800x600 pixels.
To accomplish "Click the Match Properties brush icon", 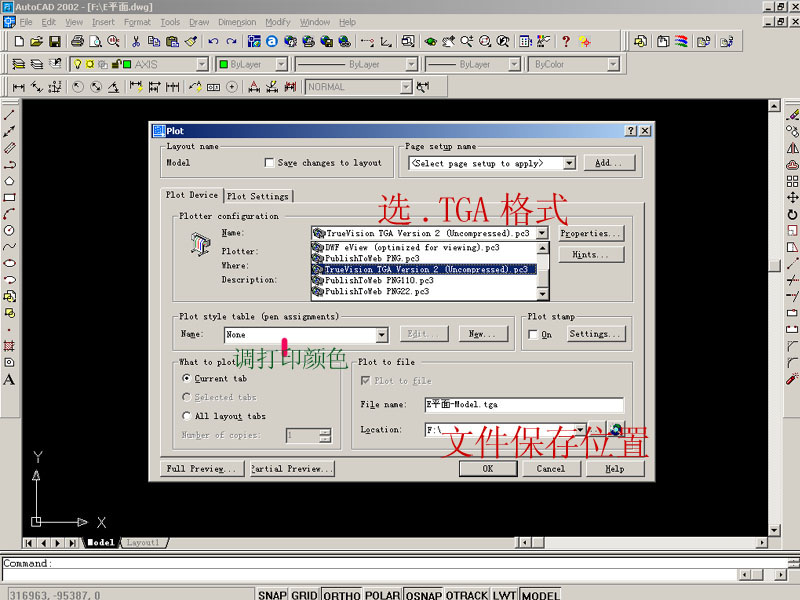I will pos(191,41).
